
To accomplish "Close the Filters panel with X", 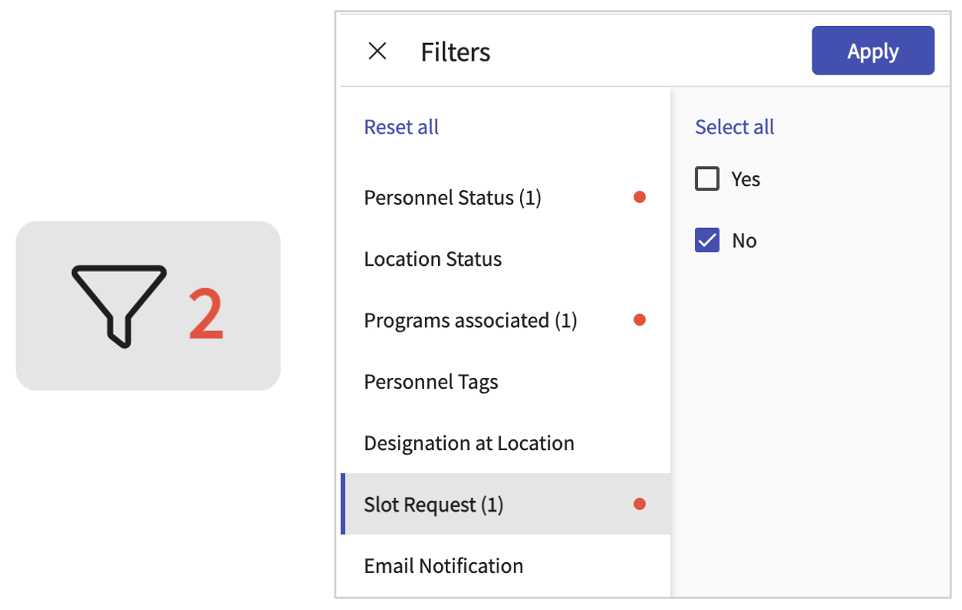I will click(x=377, y=52).
